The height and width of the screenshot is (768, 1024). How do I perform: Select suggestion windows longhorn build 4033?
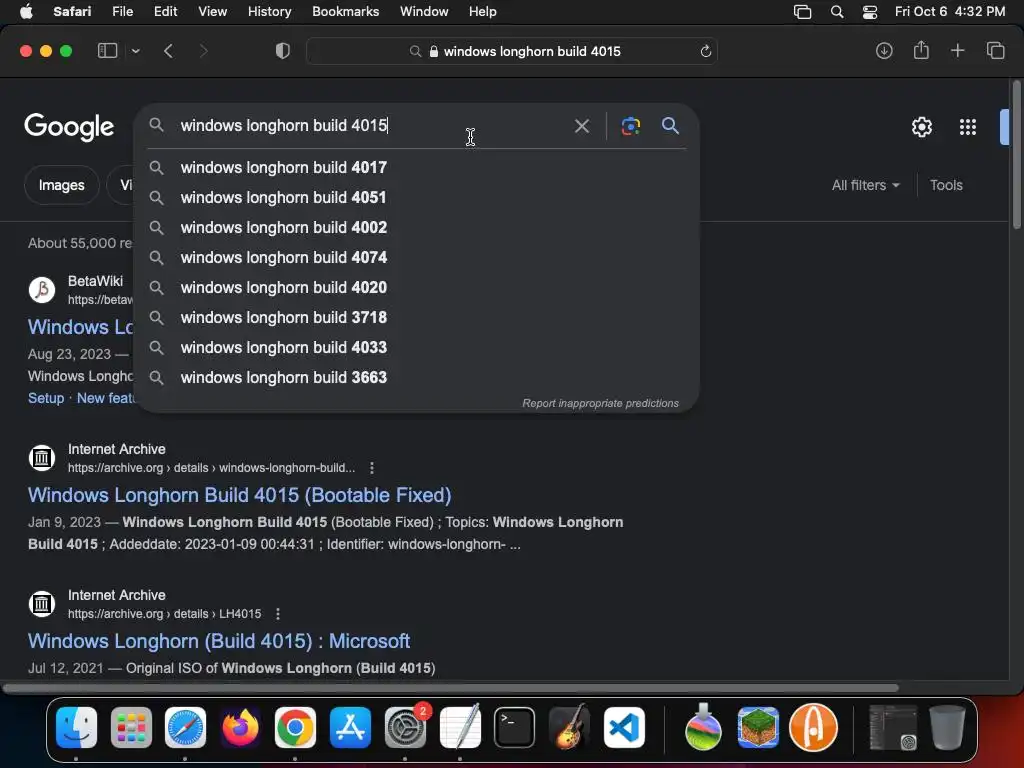(417, 347)
